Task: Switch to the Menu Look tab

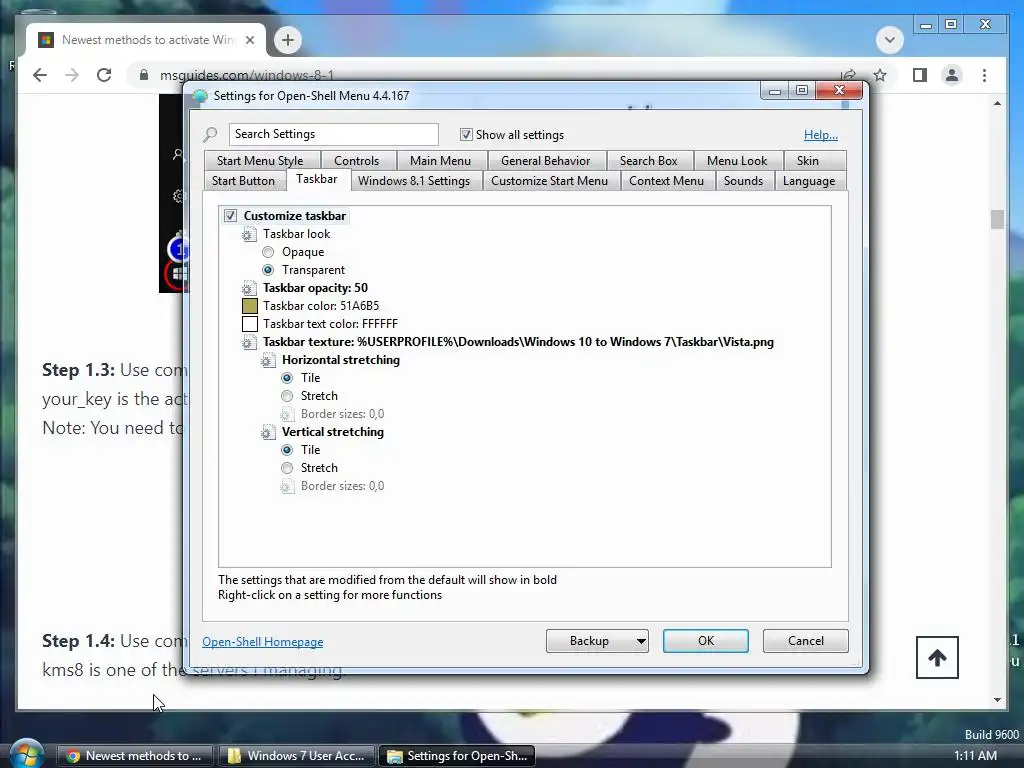Action: click(737, 161)
